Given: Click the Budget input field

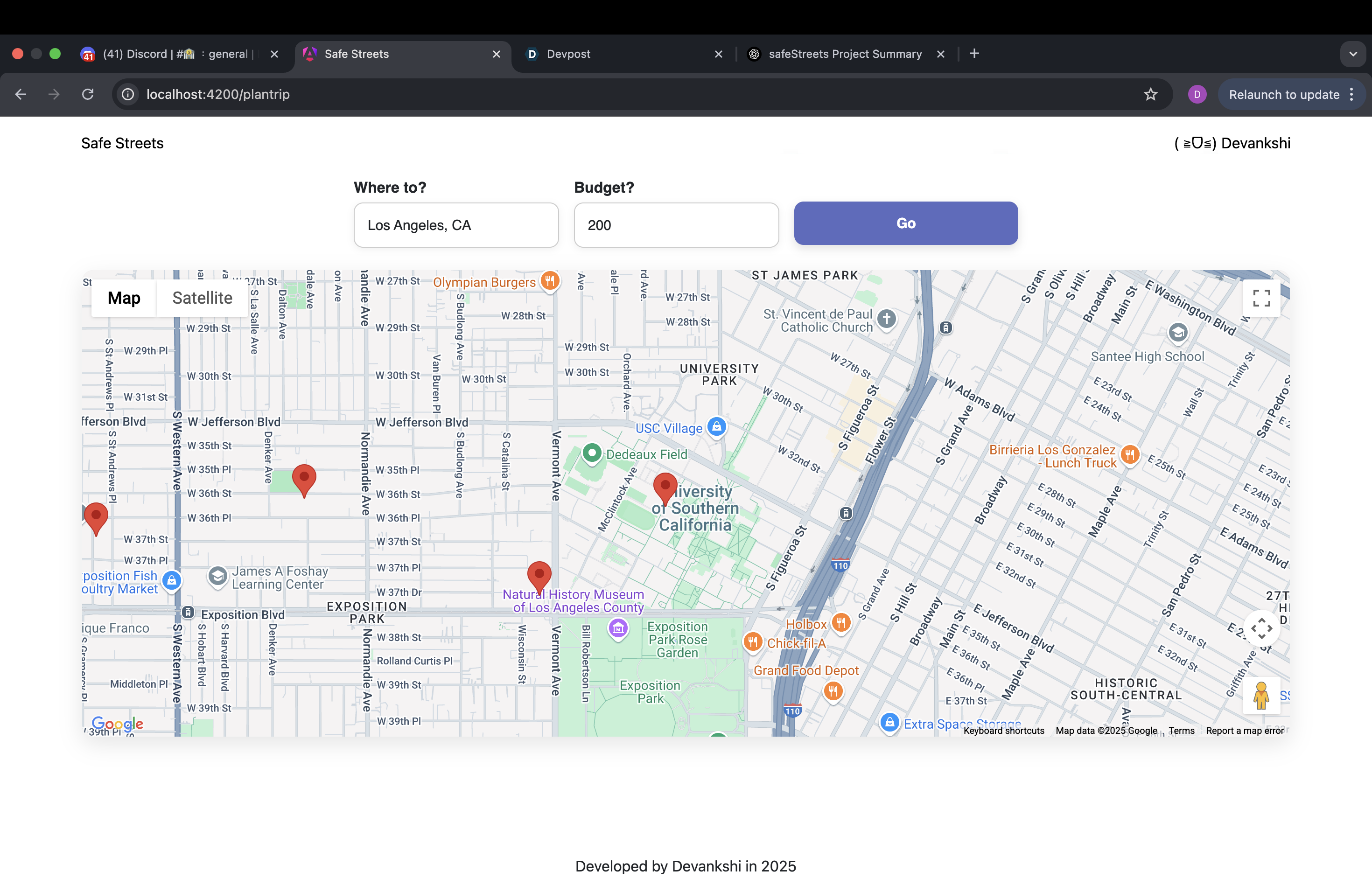Looking at the screenshot, I should pyautogui.click(x=676, y=225).
